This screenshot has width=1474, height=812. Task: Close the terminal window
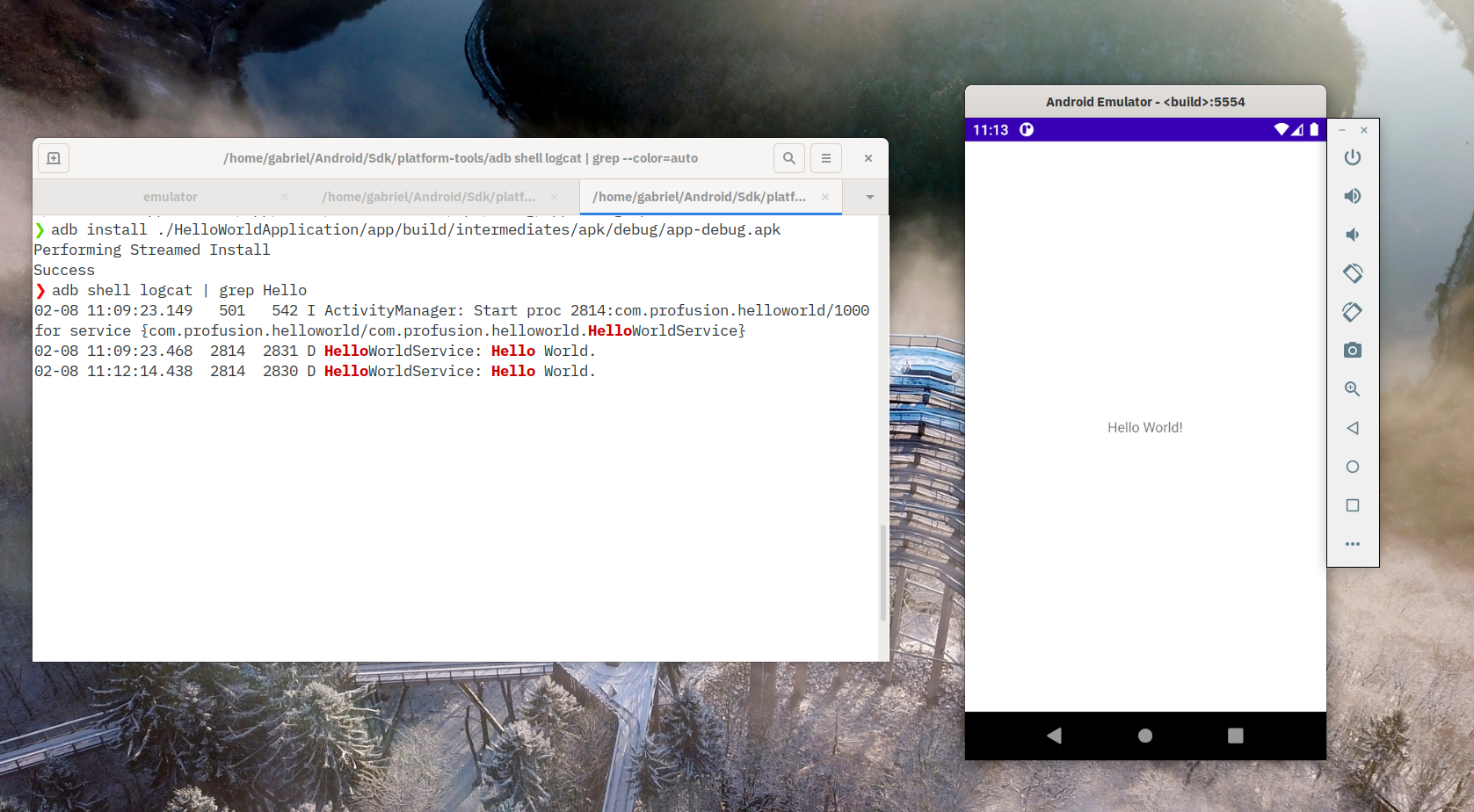pyautogui.click(x=868, y=158)
